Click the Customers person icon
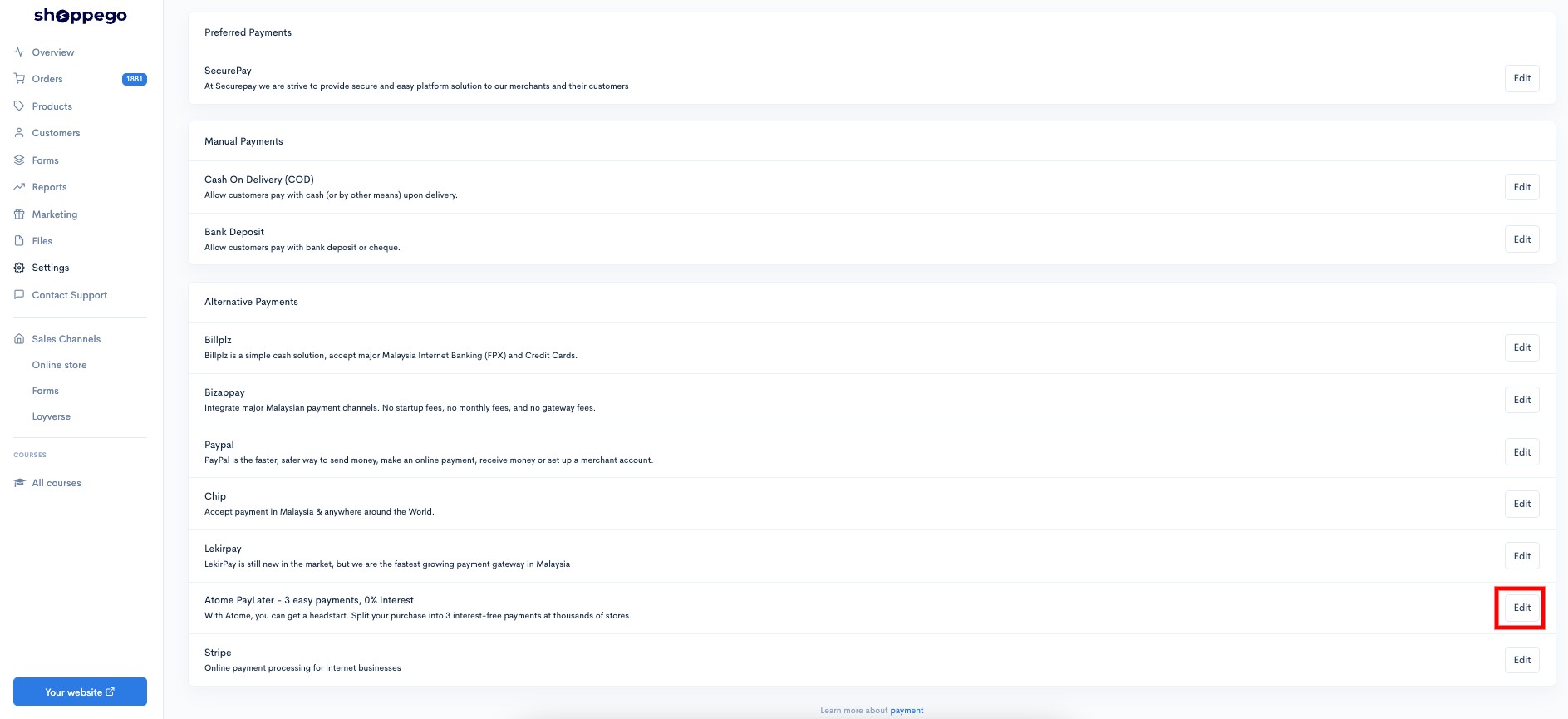Viewport: 1568px width, 719px height. coord(19,133)
